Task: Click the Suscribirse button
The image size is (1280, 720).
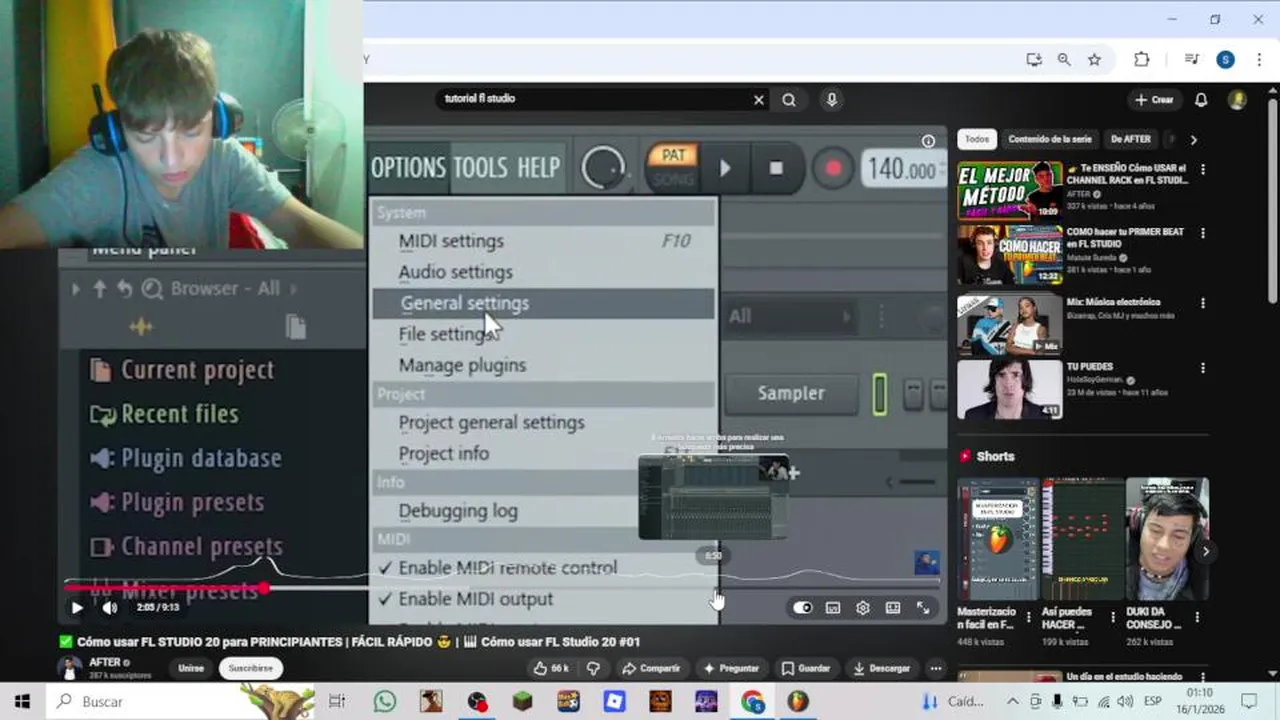Action: point(250,668)
